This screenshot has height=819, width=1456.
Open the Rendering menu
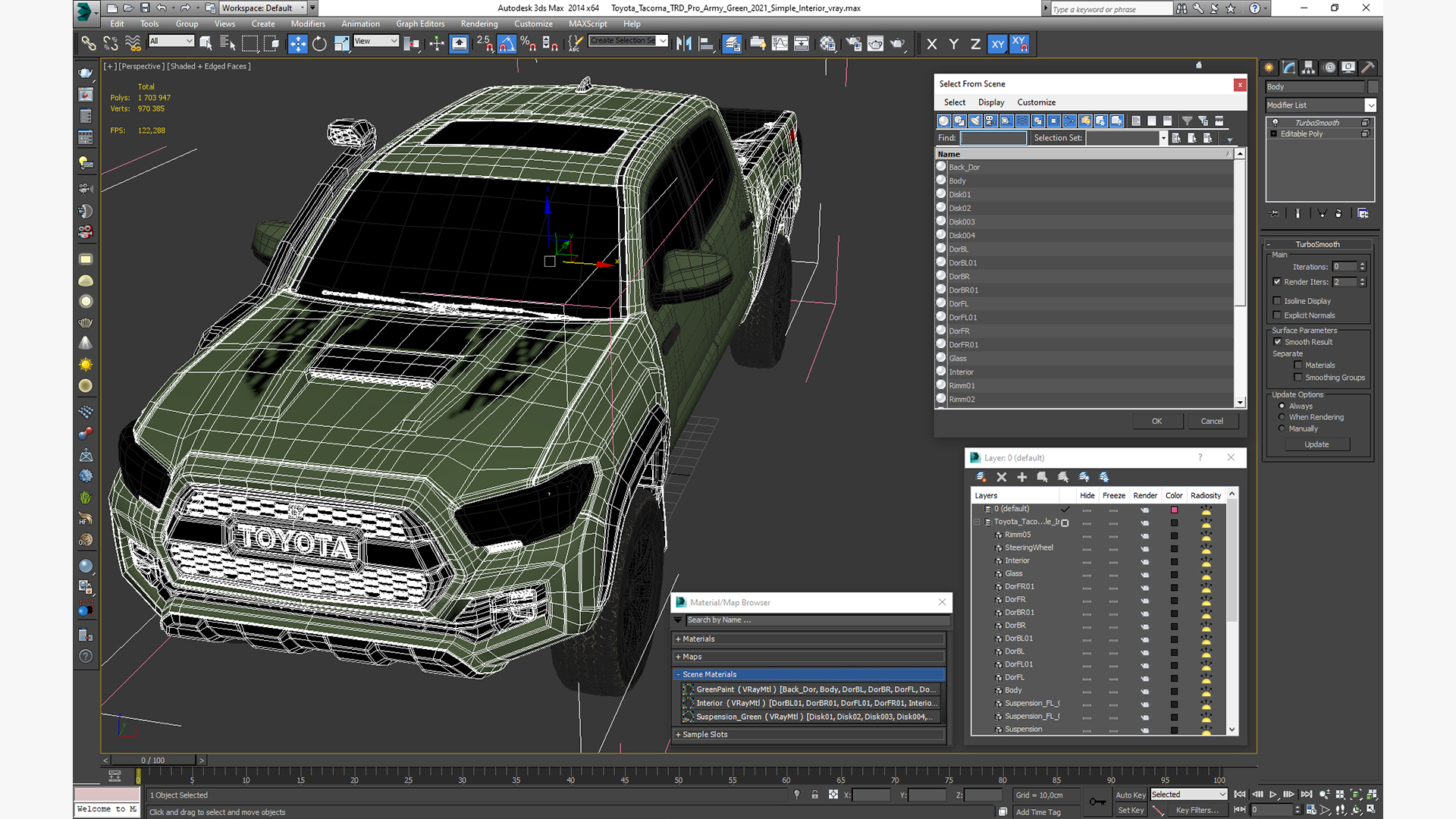[479, 24]
